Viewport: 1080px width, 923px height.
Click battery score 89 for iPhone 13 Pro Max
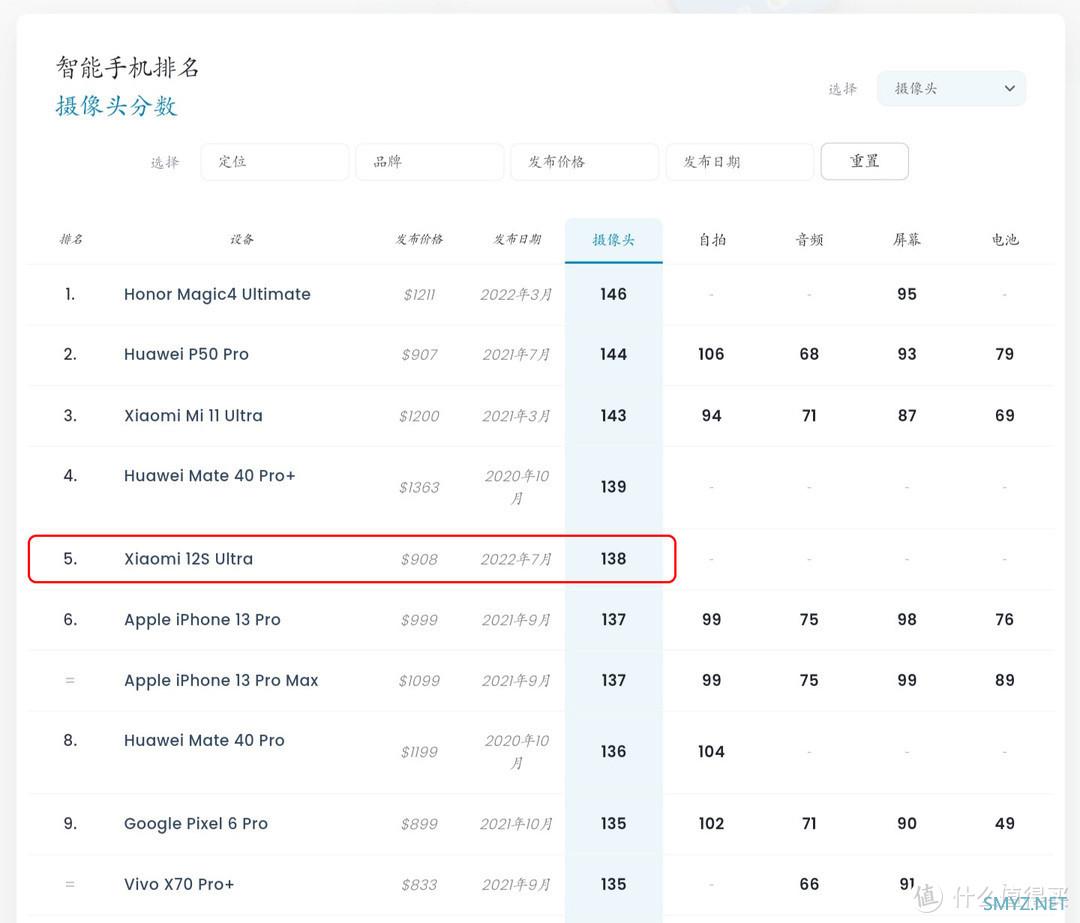tap(1005, 681)
